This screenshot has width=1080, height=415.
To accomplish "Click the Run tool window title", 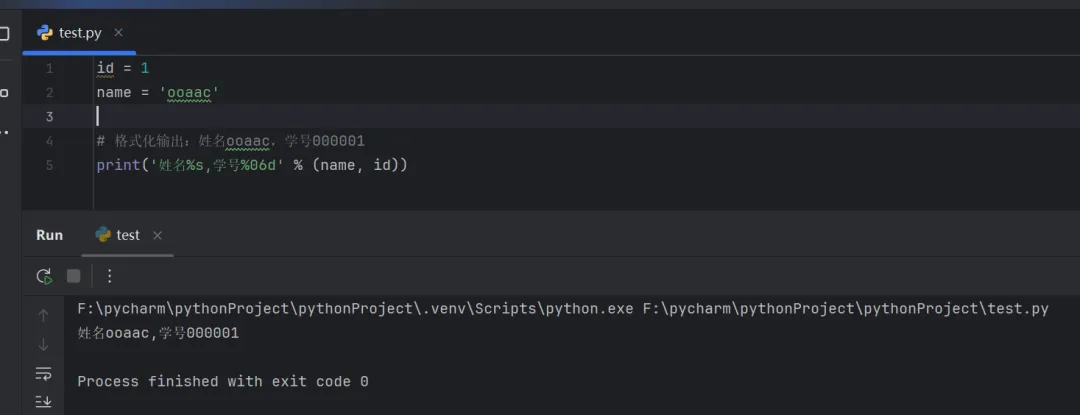I will tap(50, 235).
